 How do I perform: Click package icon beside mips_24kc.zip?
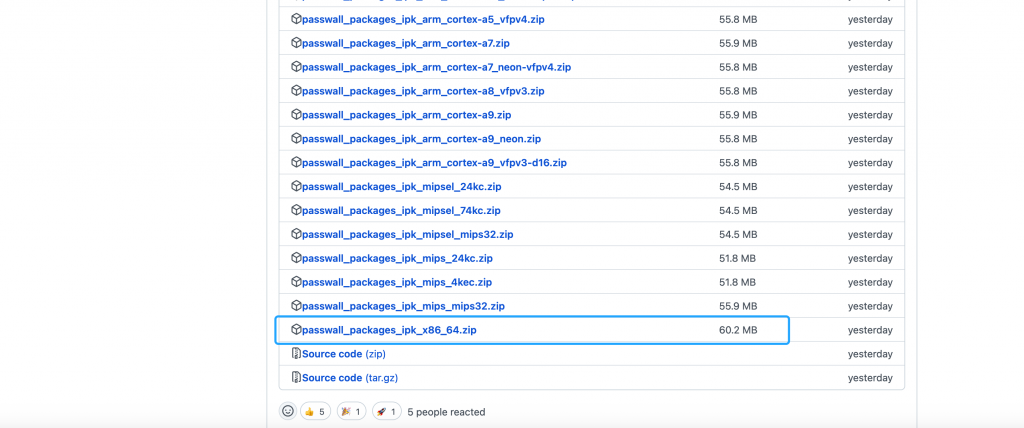pos(296,258)
